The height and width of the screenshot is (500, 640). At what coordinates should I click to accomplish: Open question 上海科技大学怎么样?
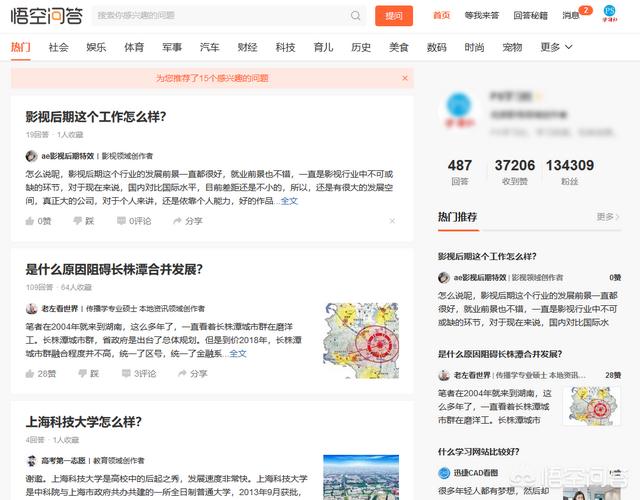84,422
